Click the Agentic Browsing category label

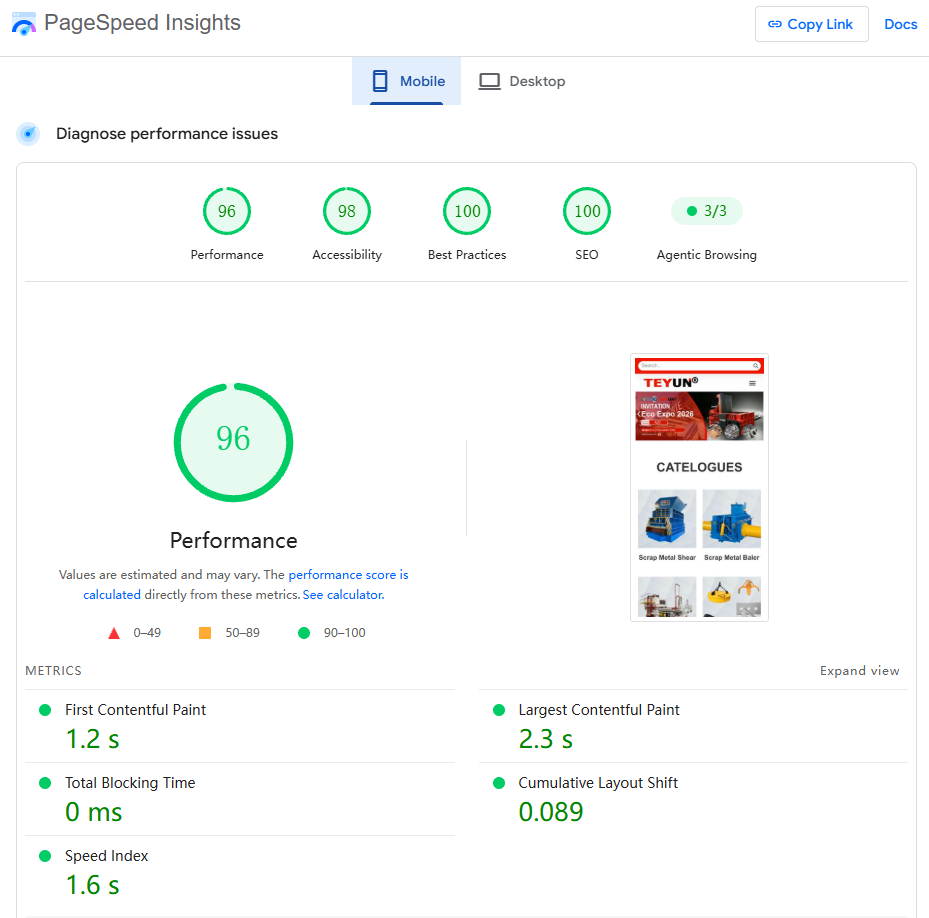pos(706,255)
